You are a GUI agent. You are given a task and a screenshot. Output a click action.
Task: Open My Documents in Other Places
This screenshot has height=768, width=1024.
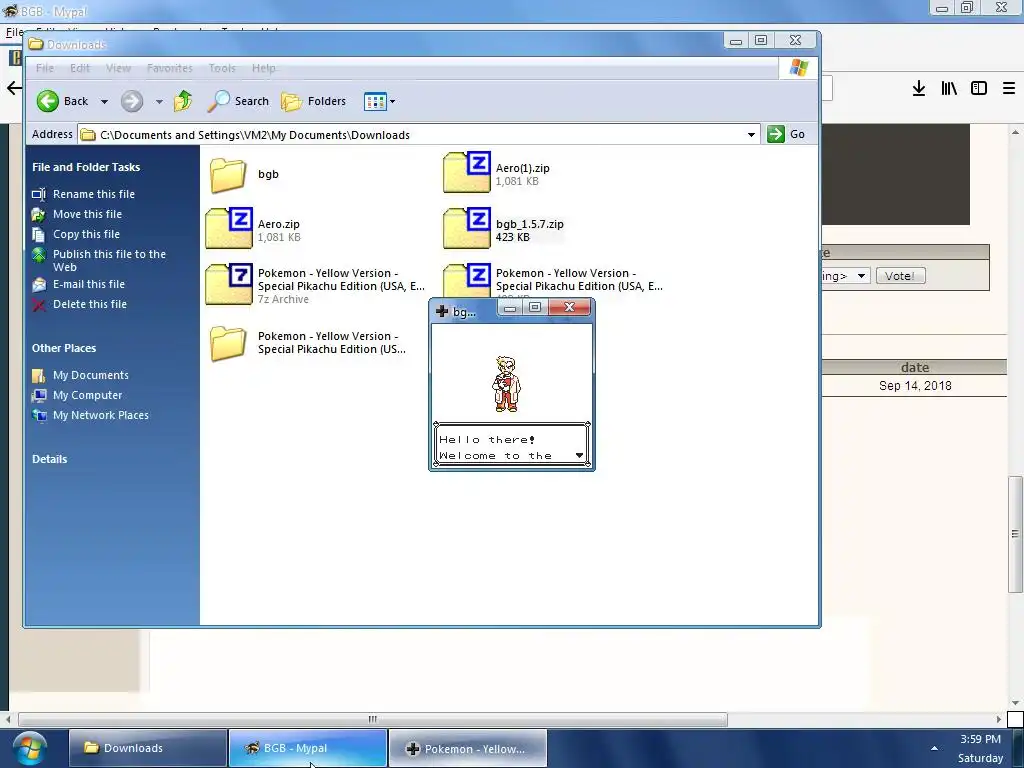pos(90,375)
